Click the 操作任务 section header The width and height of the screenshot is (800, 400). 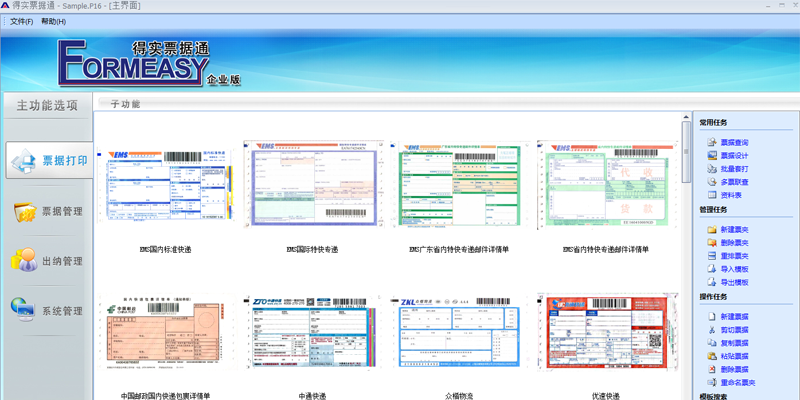pos(713,296)
